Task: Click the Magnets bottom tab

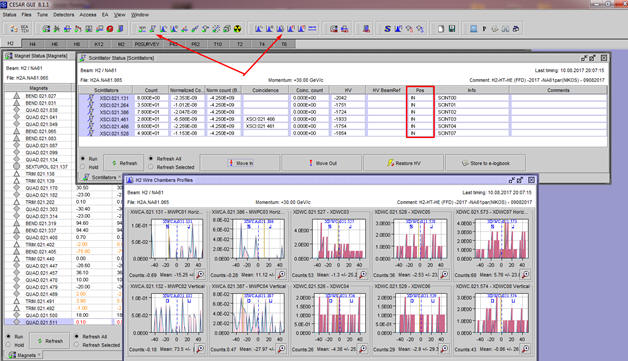Action: click(24, 355)
